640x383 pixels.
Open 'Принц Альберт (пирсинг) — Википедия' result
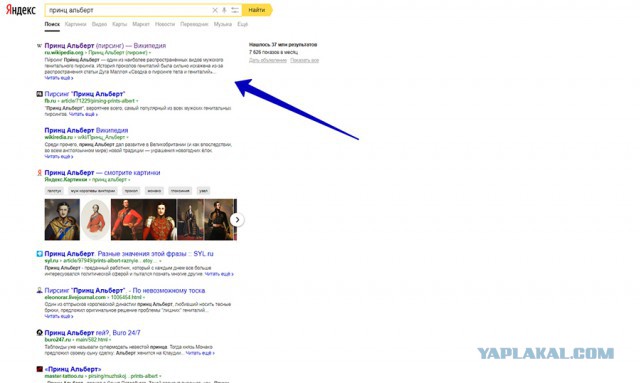105,46
